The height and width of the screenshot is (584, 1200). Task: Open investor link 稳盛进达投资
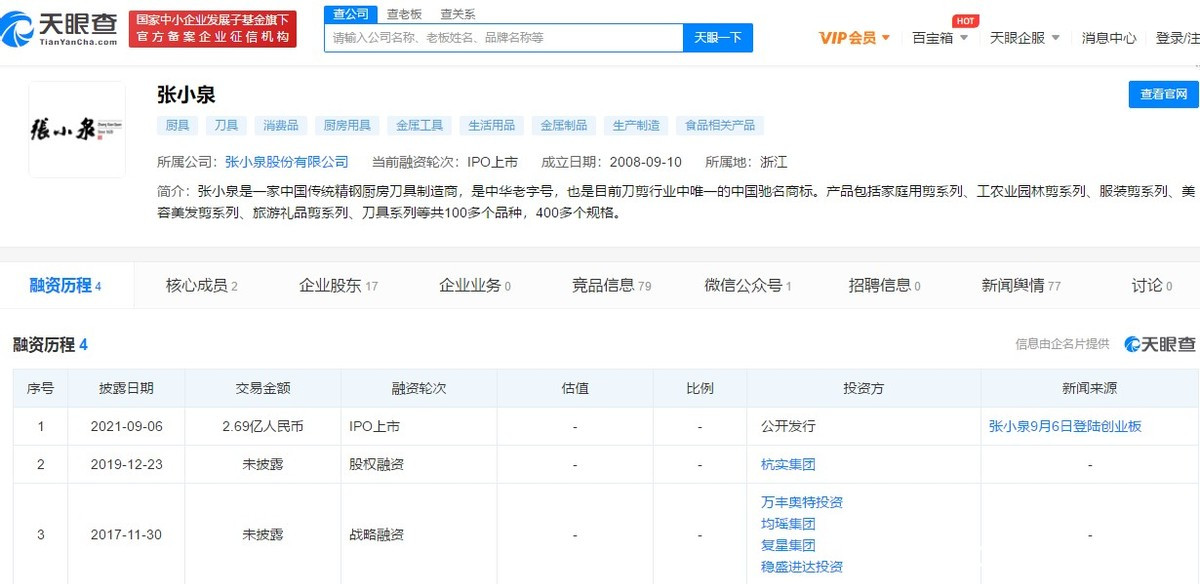pos(802,567)
